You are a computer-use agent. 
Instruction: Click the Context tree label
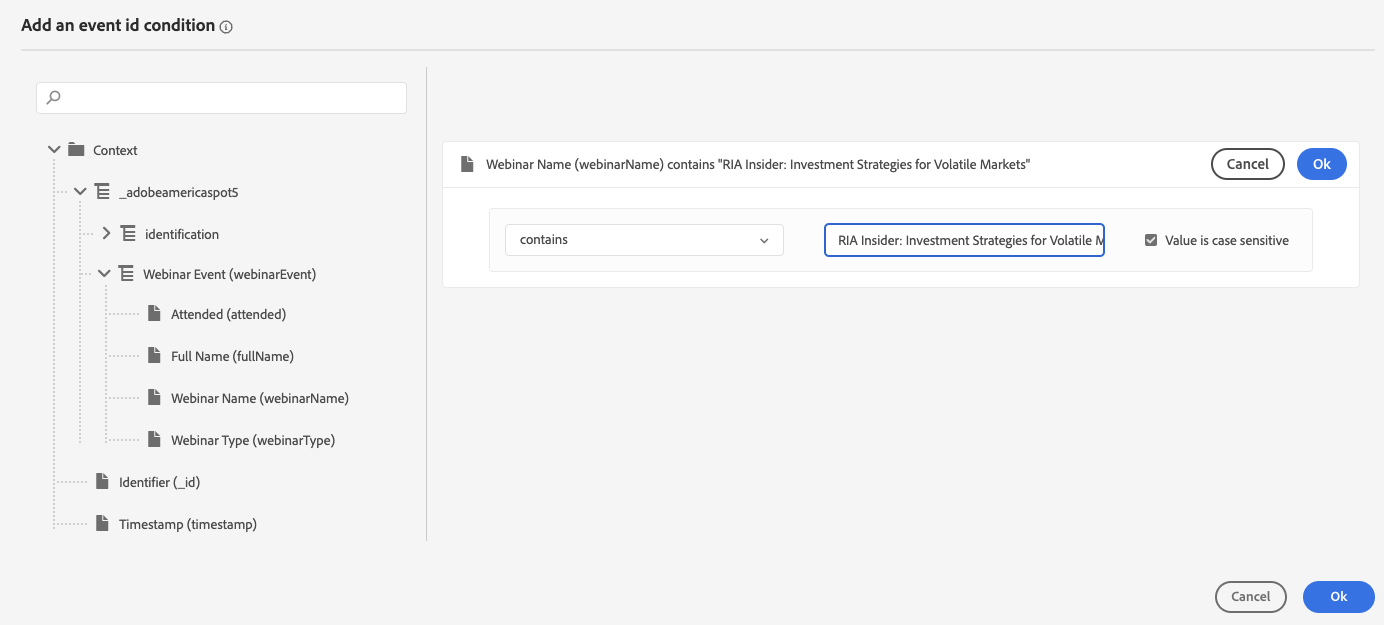[115, 150]
